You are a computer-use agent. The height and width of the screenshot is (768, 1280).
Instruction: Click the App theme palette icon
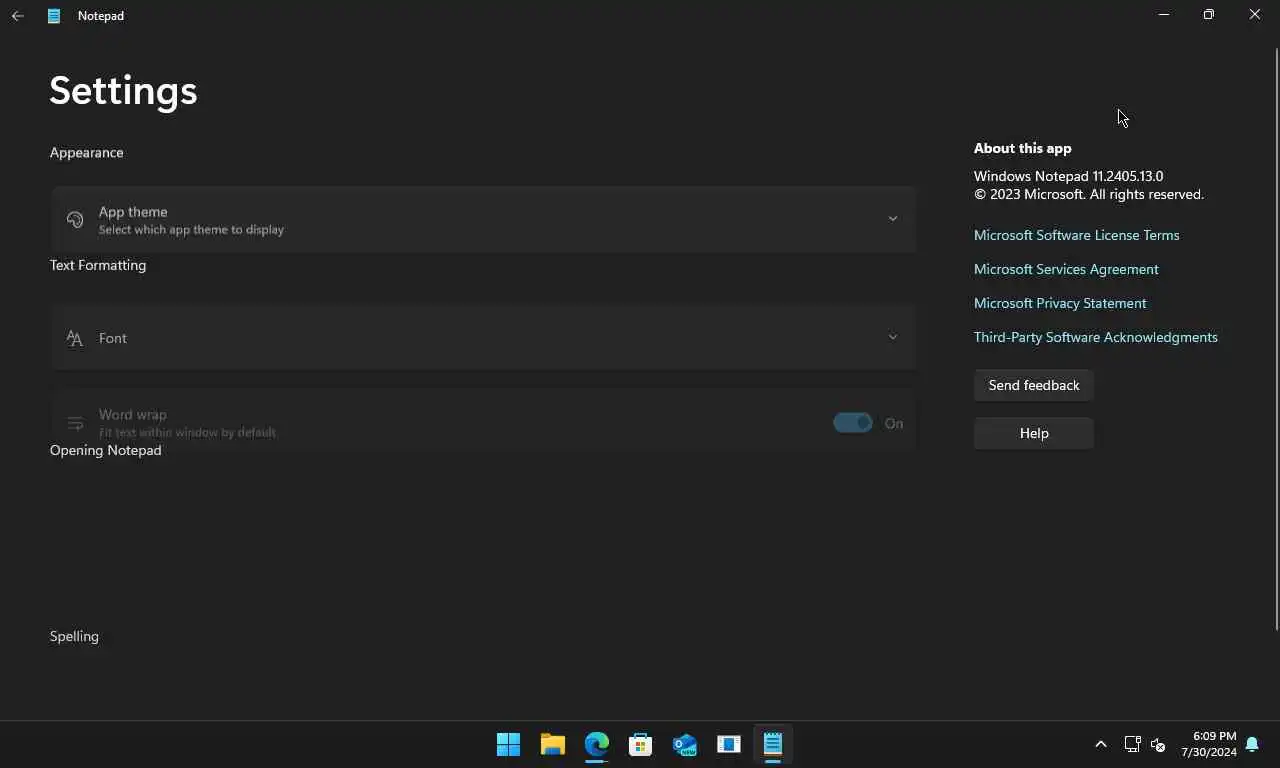(x=75, y=220)
